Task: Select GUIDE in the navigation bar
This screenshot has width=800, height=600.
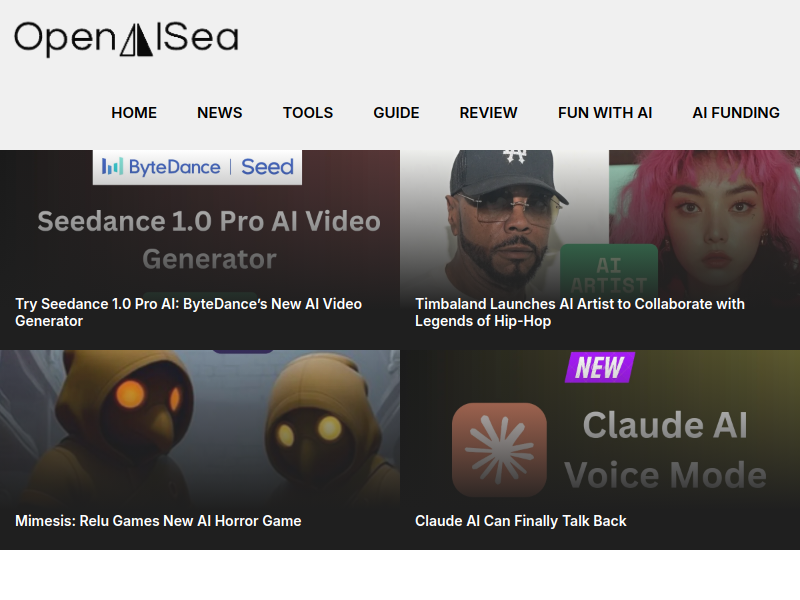Action: [x=396, y=113]
